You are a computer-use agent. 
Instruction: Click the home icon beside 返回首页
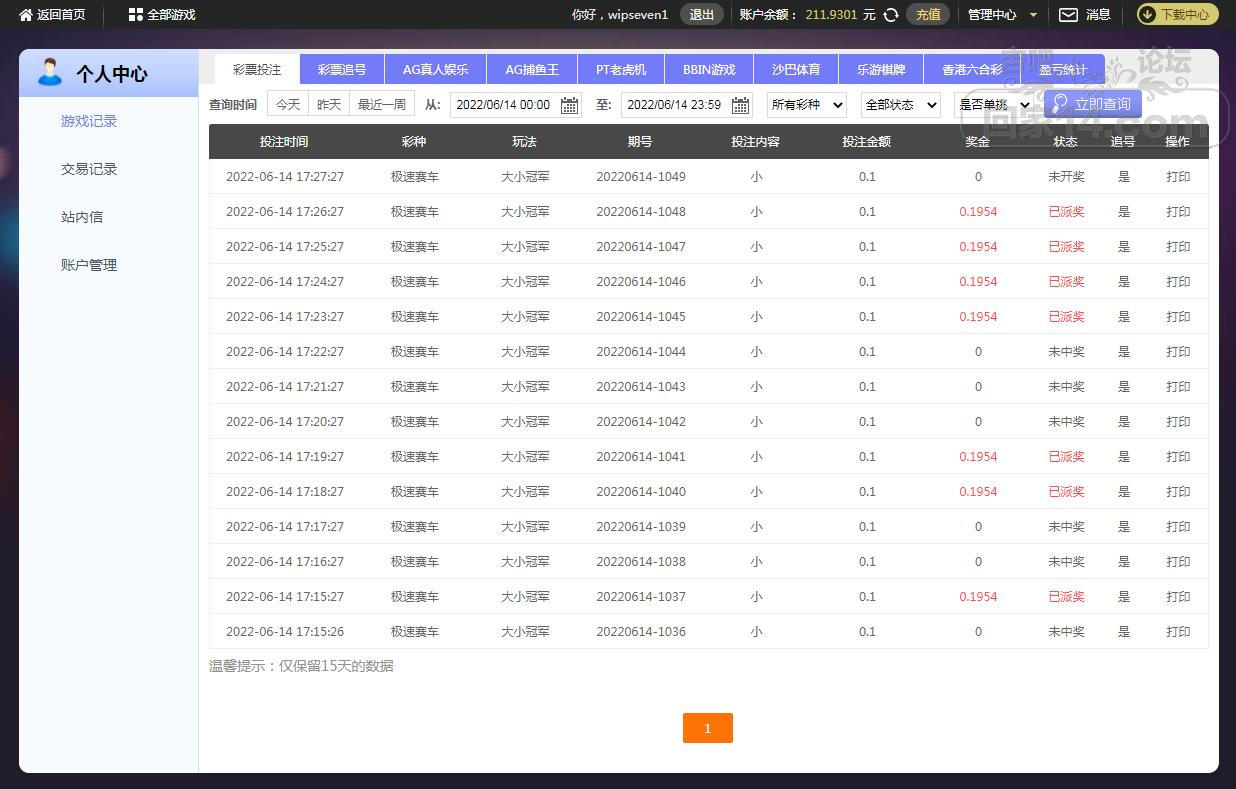tap(26, 15)
